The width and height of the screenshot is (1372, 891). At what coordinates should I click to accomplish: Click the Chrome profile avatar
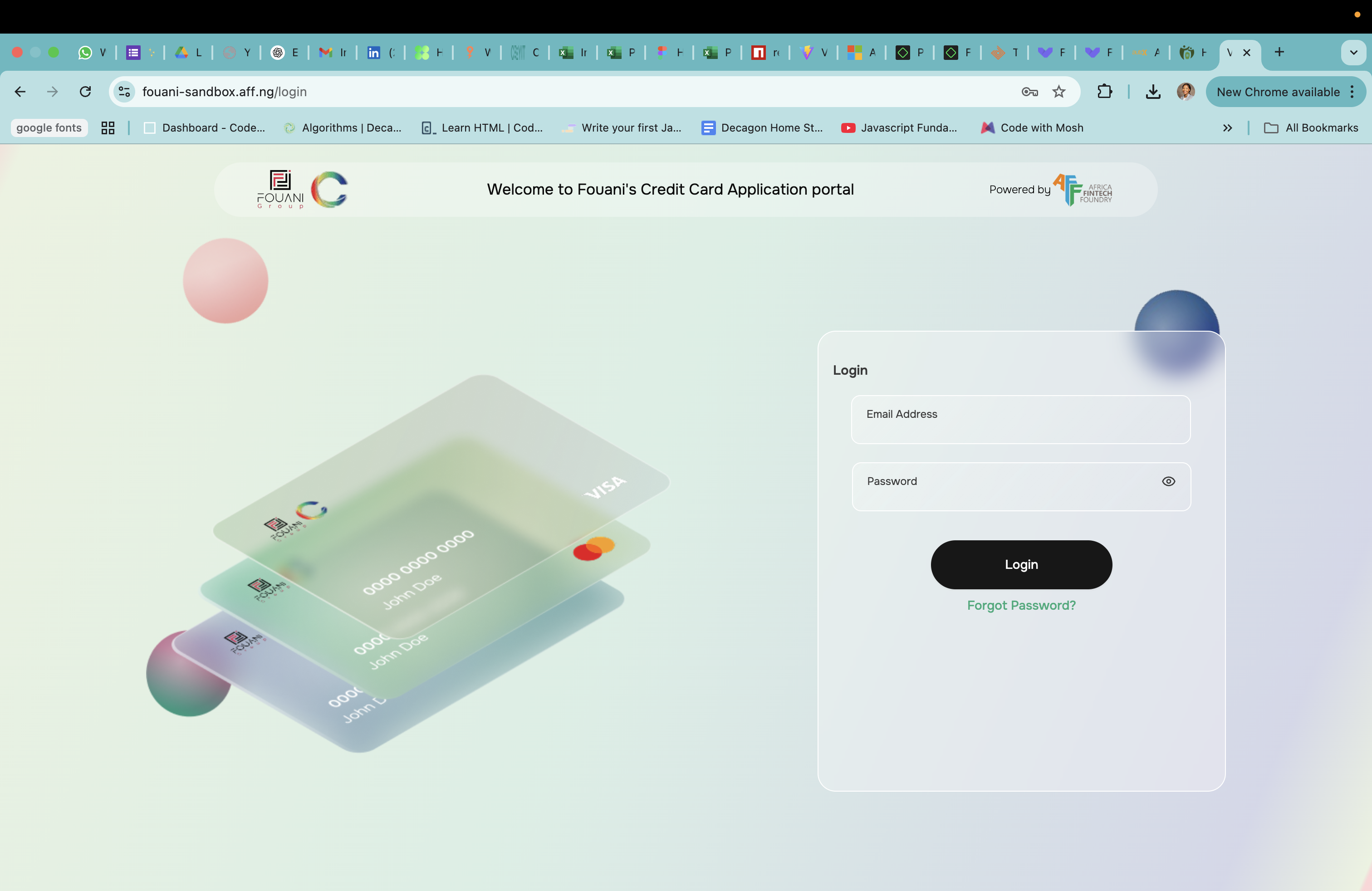pos(1185,92)
